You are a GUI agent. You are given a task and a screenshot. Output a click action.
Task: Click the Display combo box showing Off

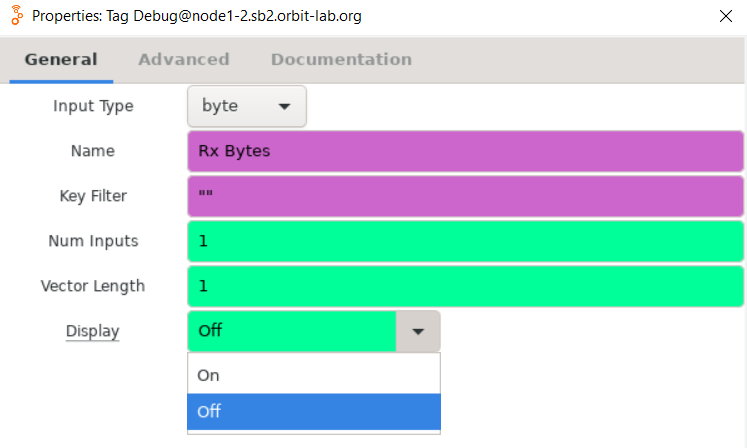click(292, 331)
